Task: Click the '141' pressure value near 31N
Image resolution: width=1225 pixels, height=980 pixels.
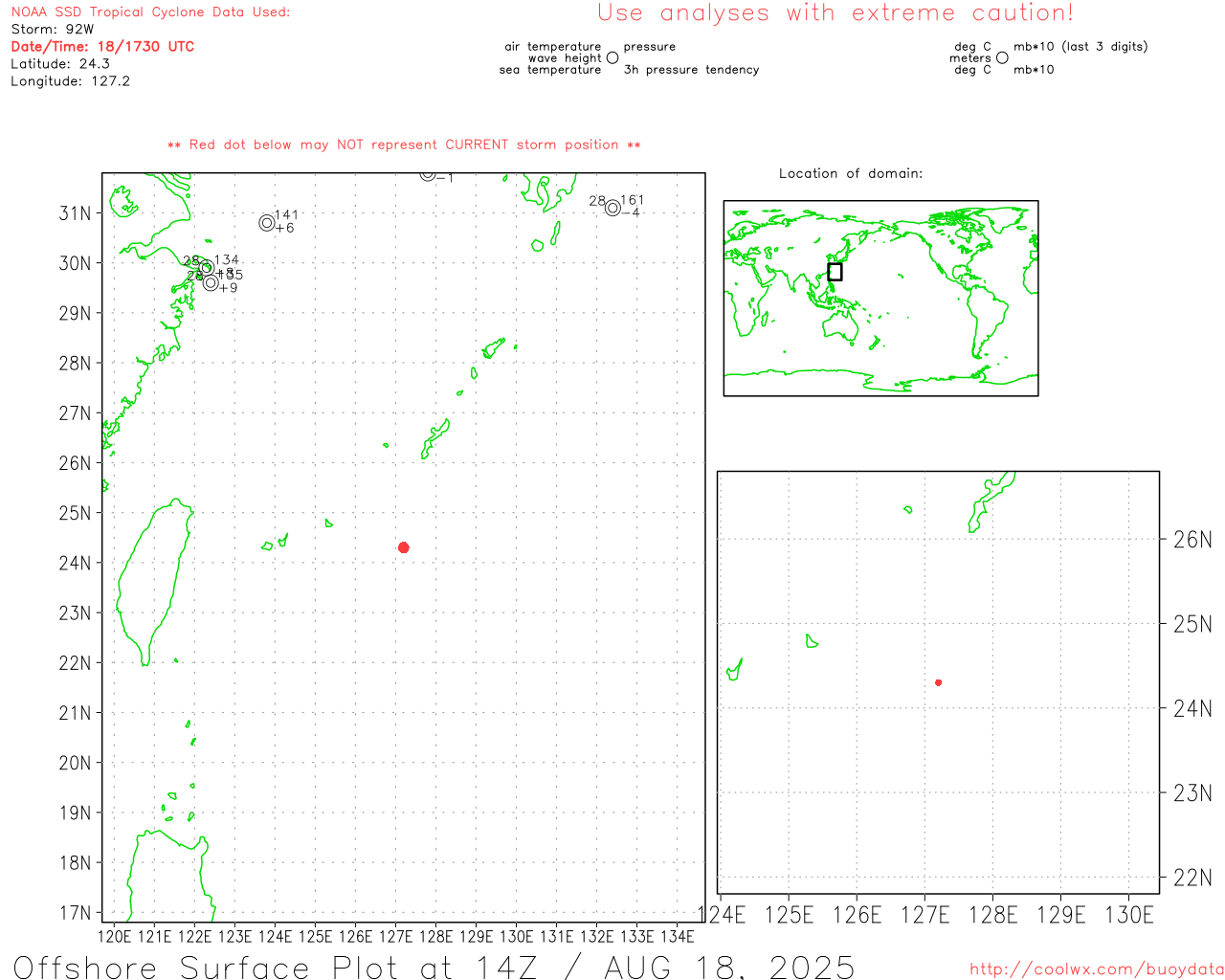Action: pyautogui.click(x=286, y=215)
